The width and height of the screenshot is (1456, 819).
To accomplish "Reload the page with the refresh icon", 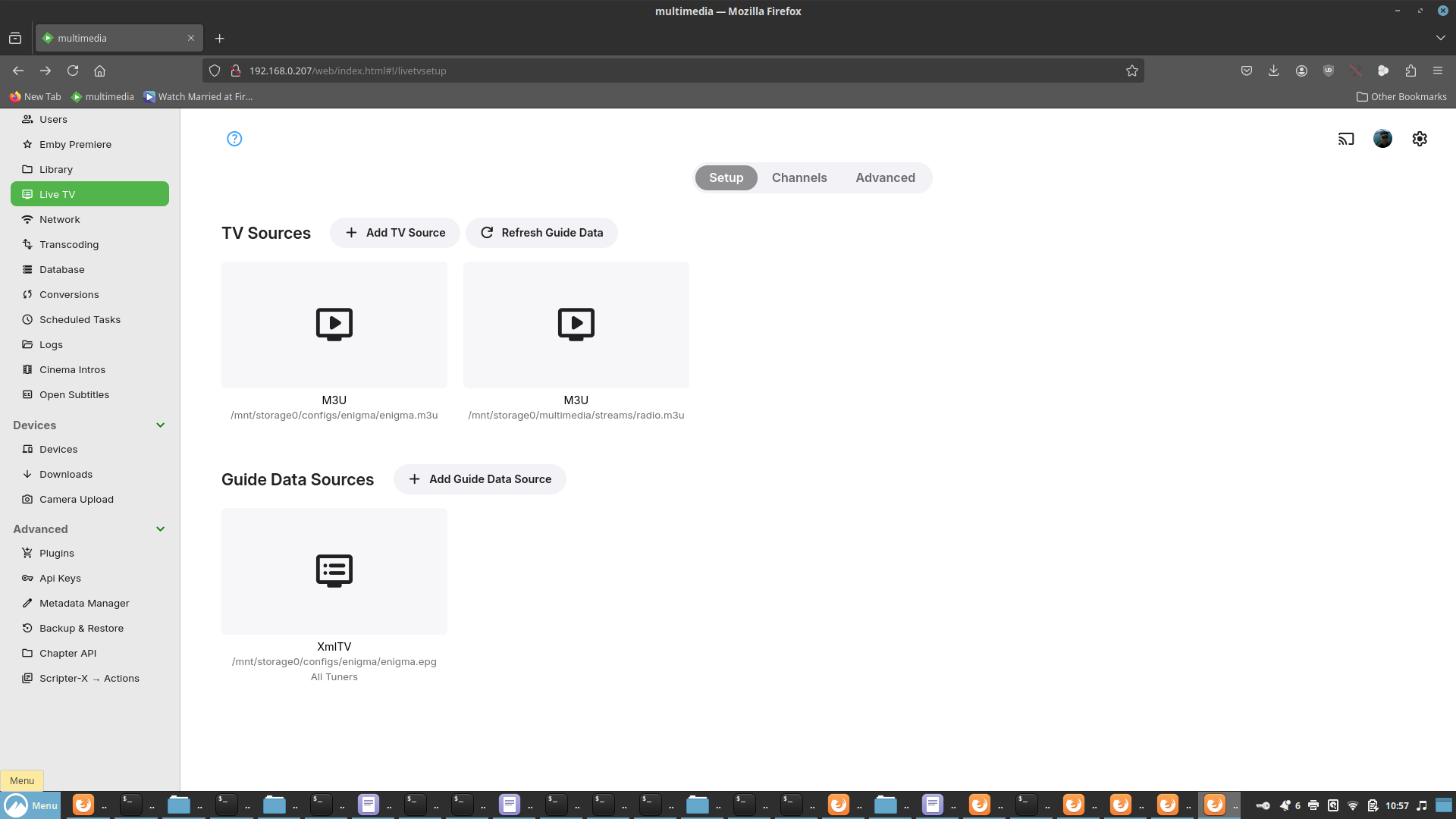I will [x=73, y=71].
